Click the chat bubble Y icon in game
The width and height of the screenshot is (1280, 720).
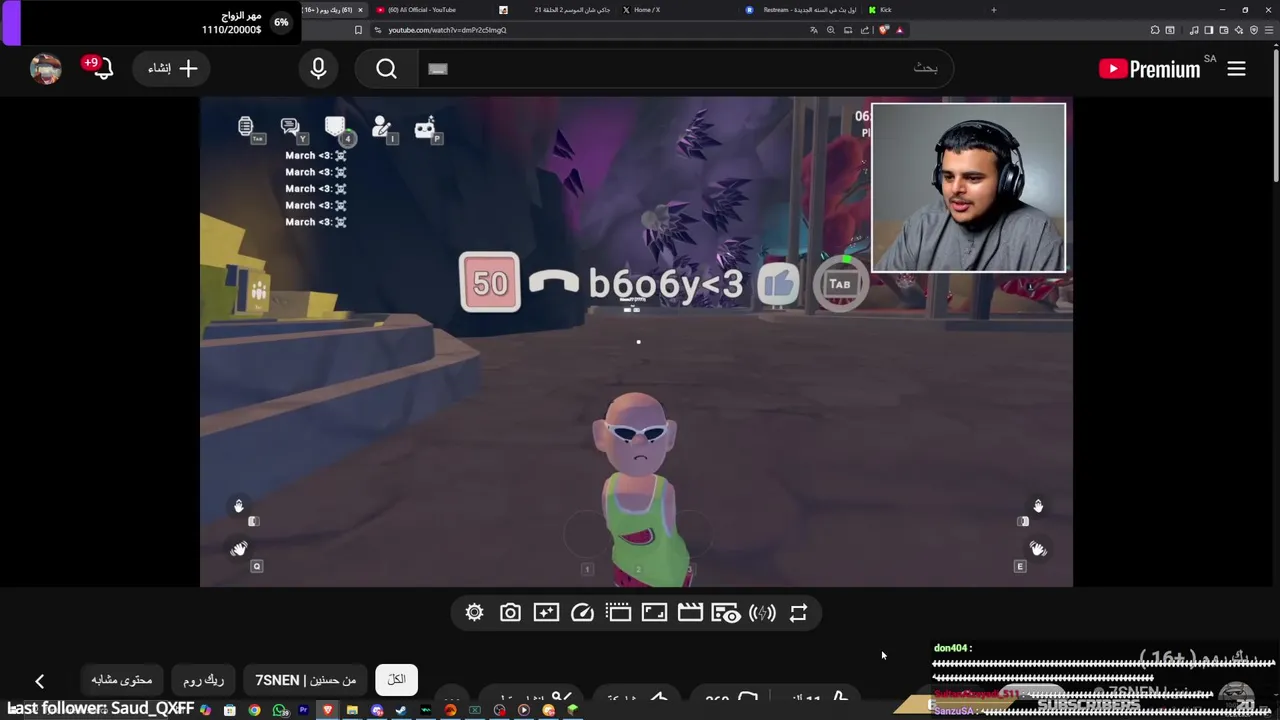tap(291, 128)
